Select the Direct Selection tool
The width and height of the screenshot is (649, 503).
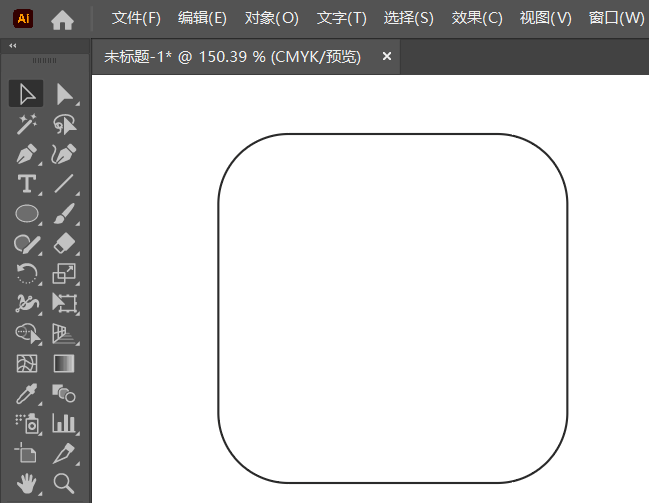click(65, 94)
